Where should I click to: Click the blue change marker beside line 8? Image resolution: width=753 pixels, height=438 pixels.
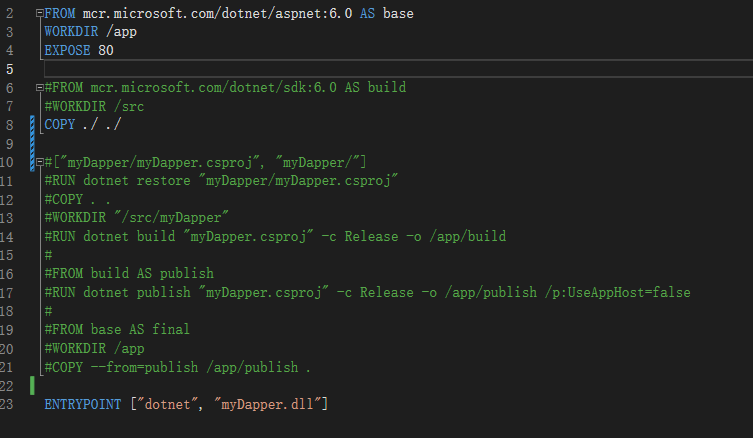(x=33, y=124)
